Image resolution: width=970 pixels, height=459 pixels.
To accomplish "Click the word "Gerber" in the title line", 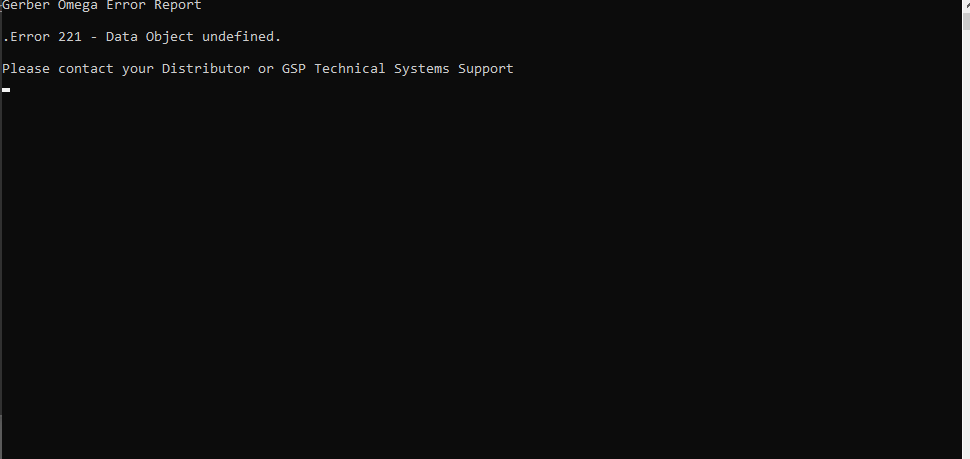I will [x=26, y=5].
